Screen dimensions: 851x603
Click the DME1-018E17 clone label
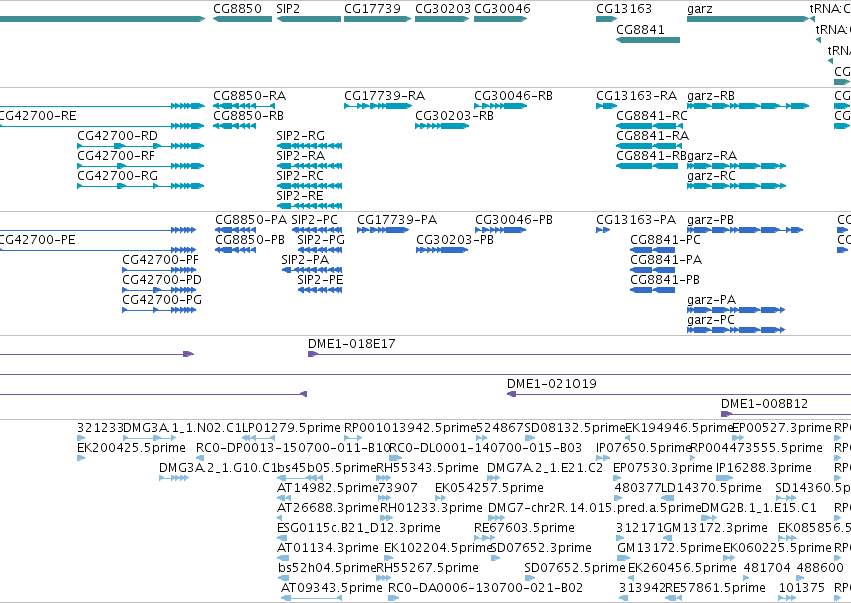(x=351, y=344)
